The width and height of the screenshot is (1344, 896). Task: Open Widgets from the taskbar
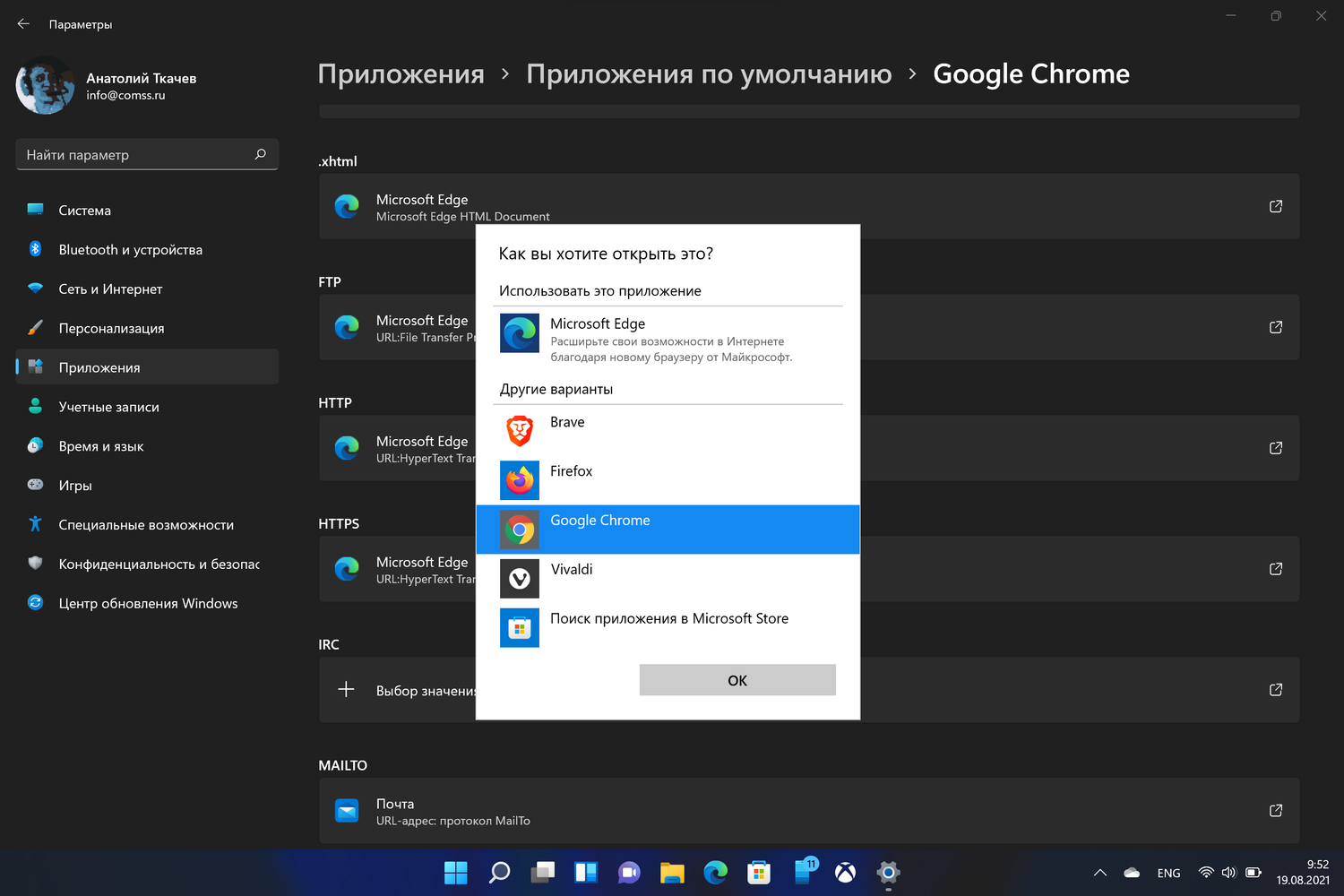586,873
